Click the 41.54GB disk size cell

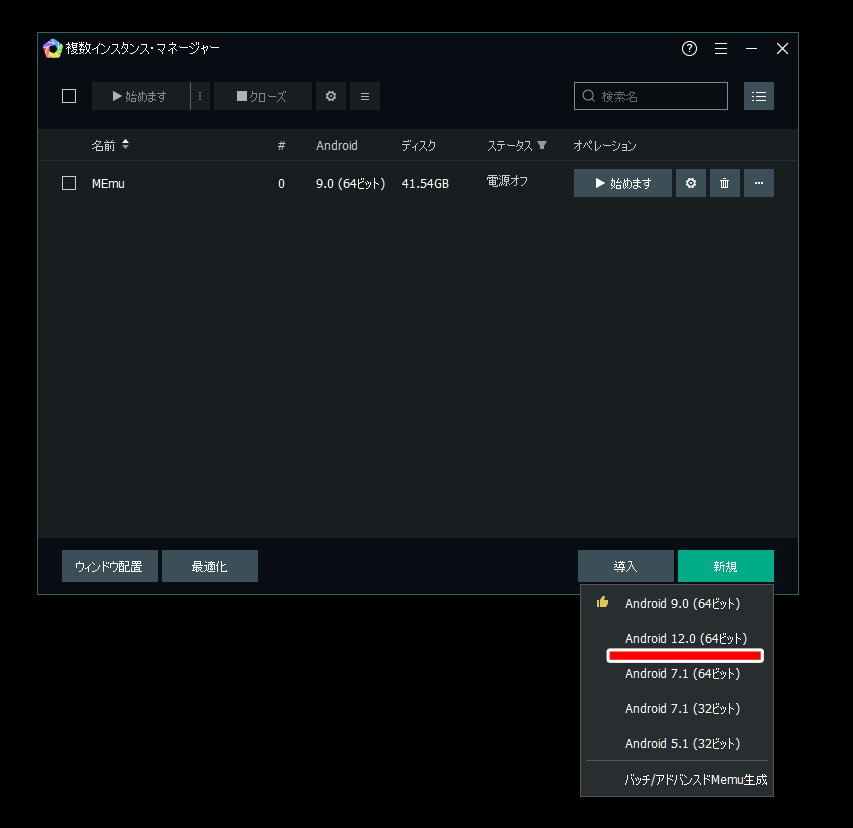coord(425,184)
